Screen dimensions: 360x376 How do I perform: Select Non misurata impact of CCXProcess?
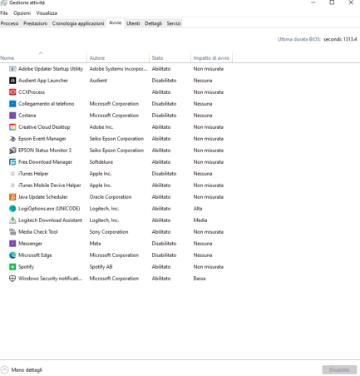tap(208, 92)
